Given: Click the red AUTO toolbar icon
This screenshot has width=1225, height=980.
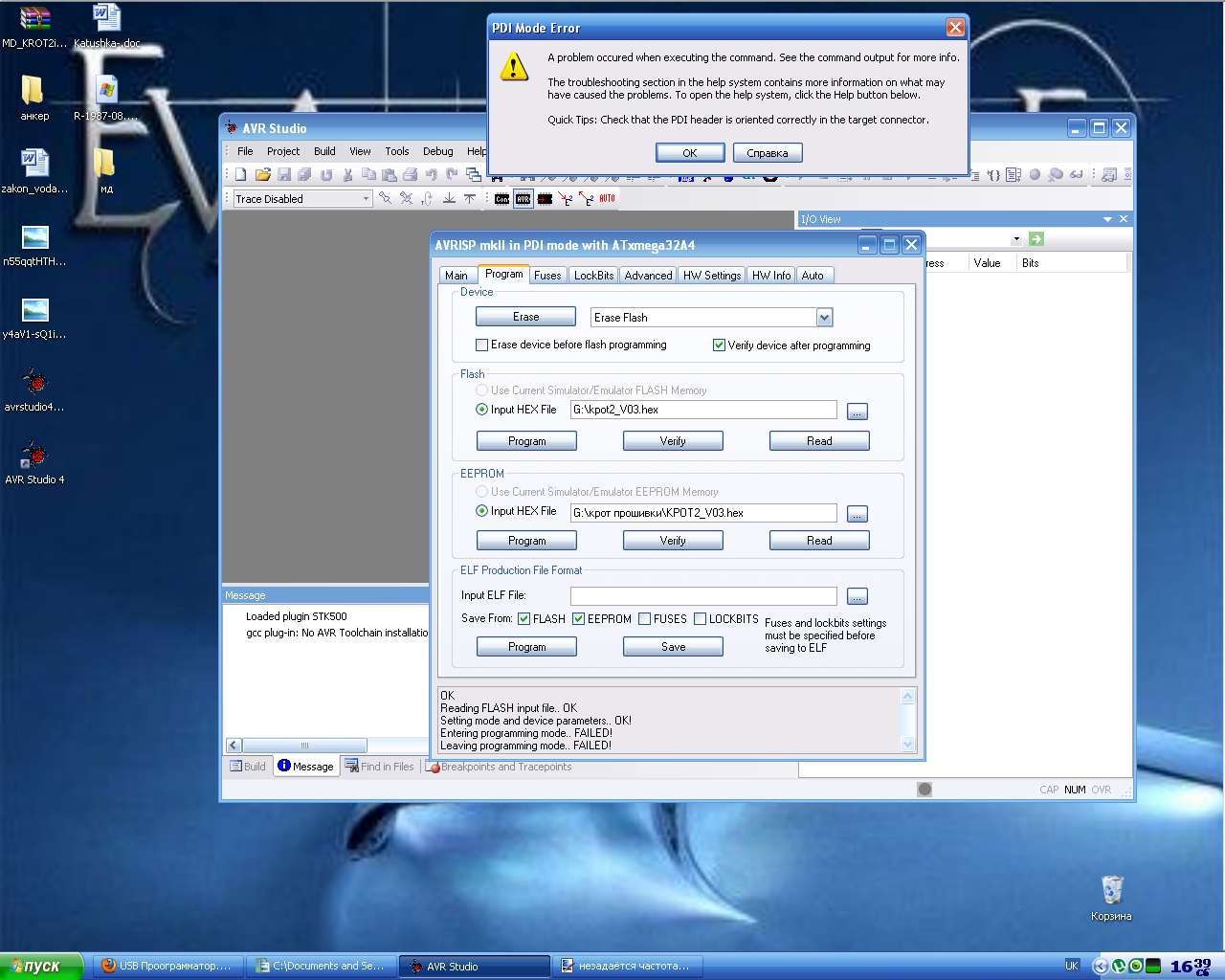Looking at the screenshot, I should (x=608, y=198).
